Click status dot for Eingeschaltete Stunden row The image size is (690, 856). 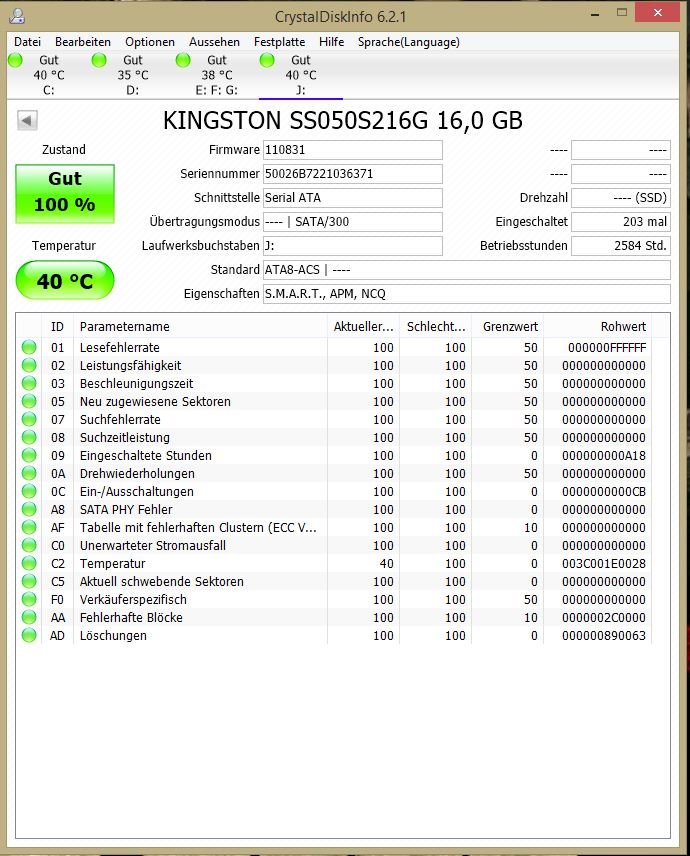tap(29, 455)
